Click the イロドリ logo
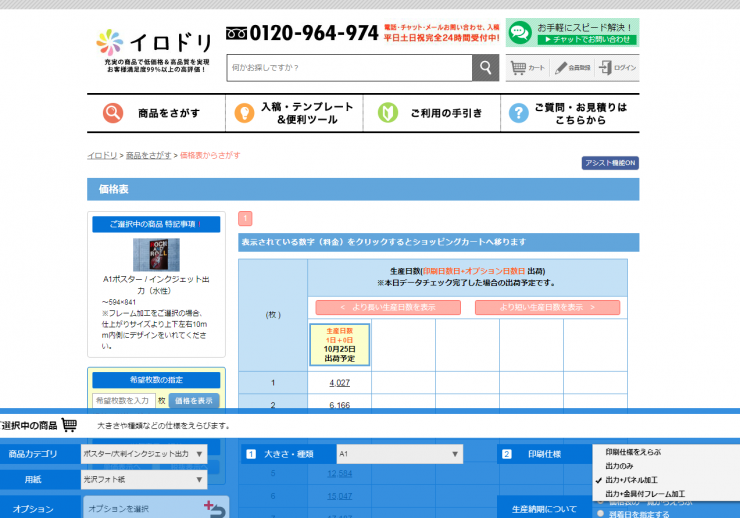The width and height of the screenshot is (740, 518). pos(154,49)
